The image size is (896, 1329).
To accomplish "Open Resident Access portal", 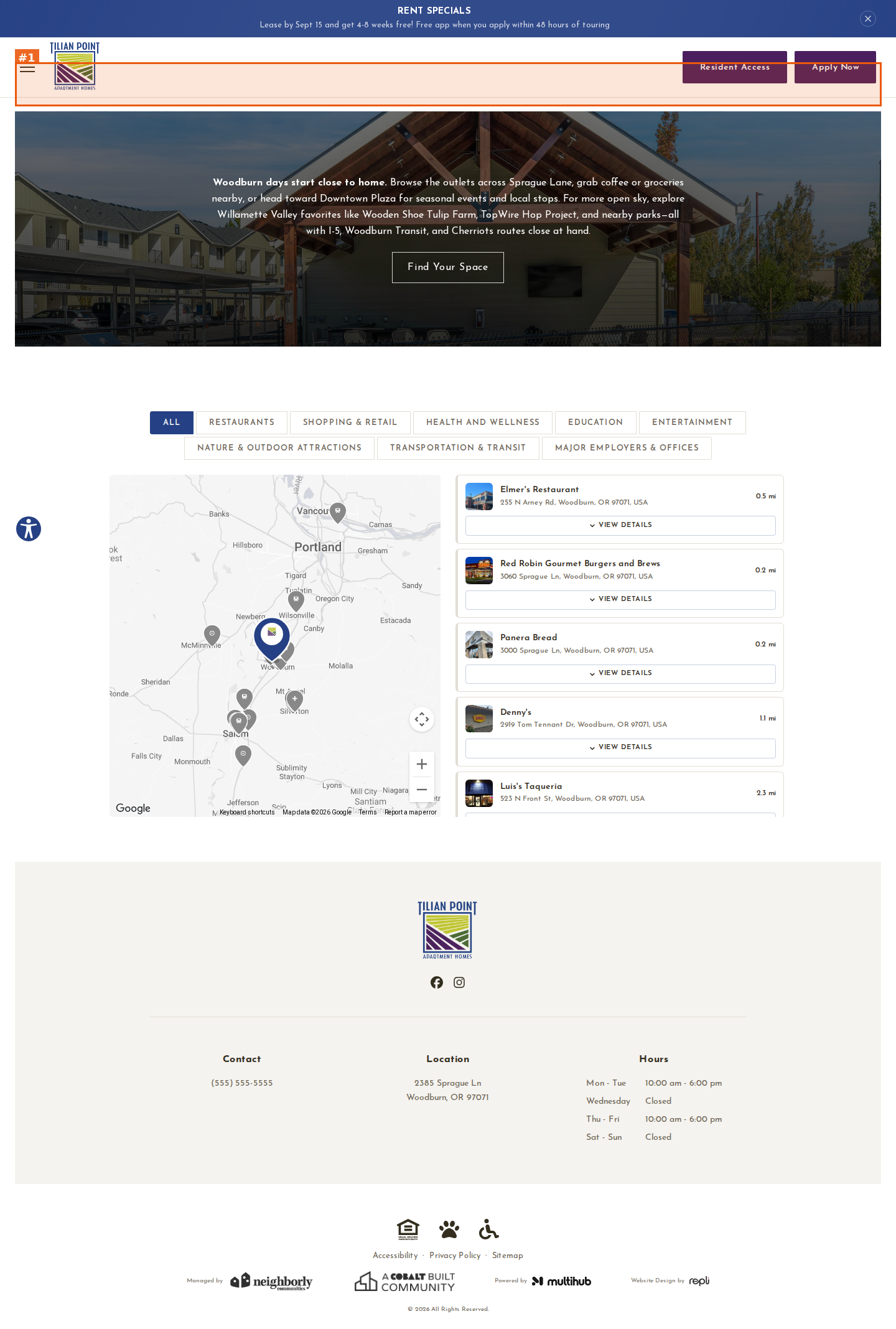I will pyautogui.click(x=735, y=67).
